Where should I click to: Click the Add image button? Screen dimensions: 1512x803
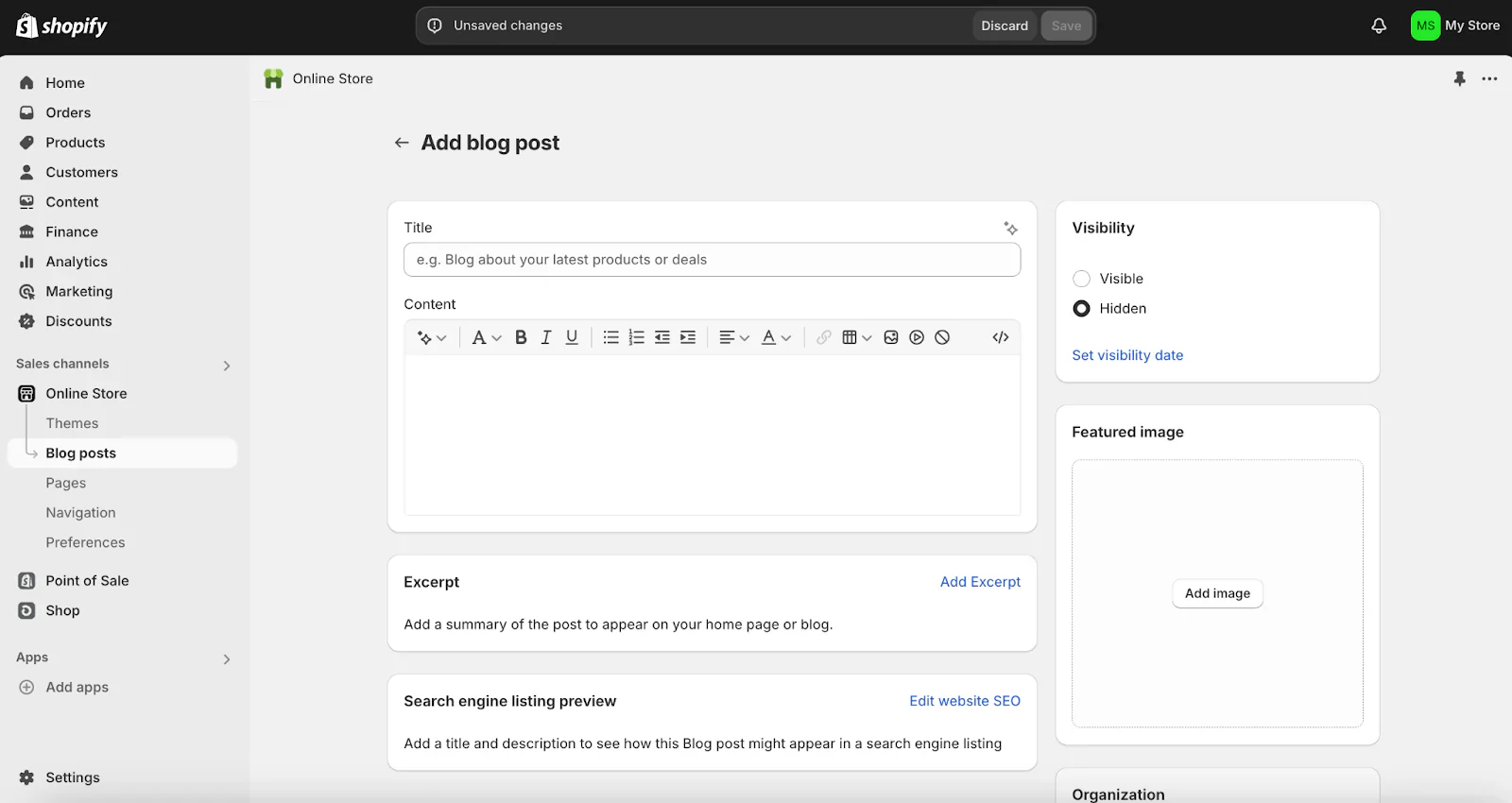coord(1217,593)
